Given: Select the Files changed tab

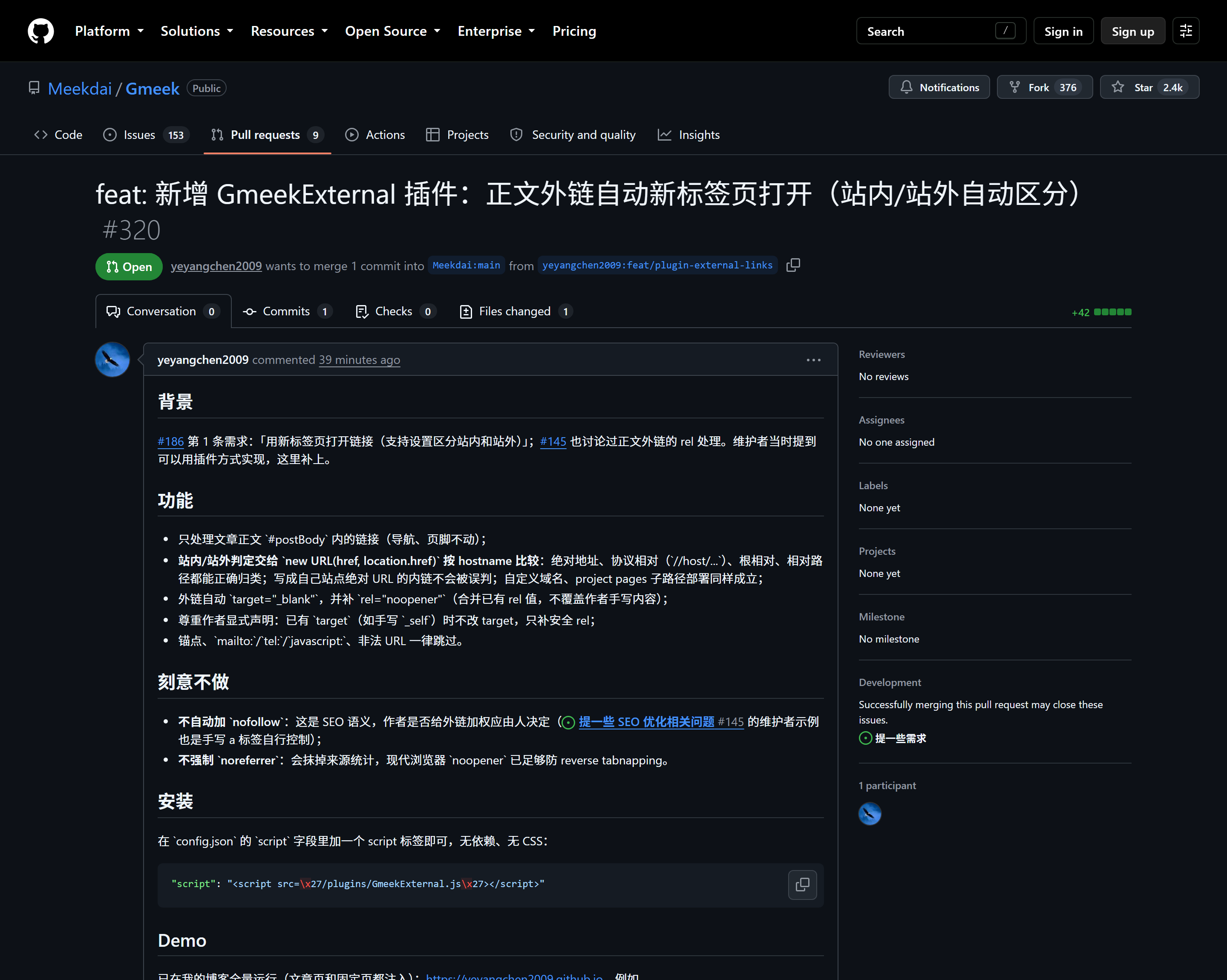Looking at the screenshot, I should tap(516, 311).
